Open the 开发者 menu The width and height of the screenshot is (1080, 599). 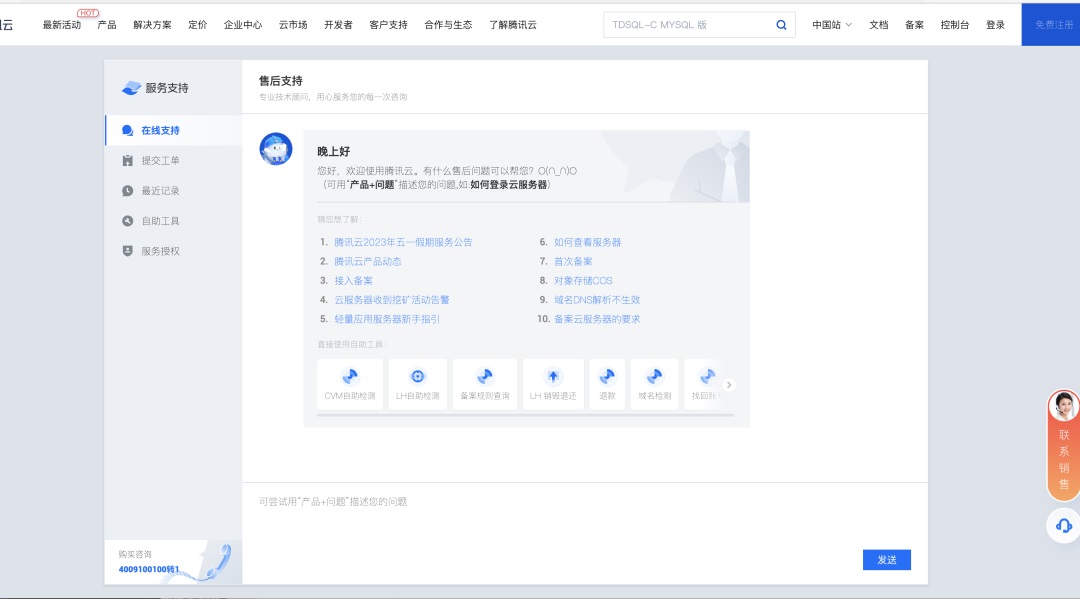click(x=338, y=25)
